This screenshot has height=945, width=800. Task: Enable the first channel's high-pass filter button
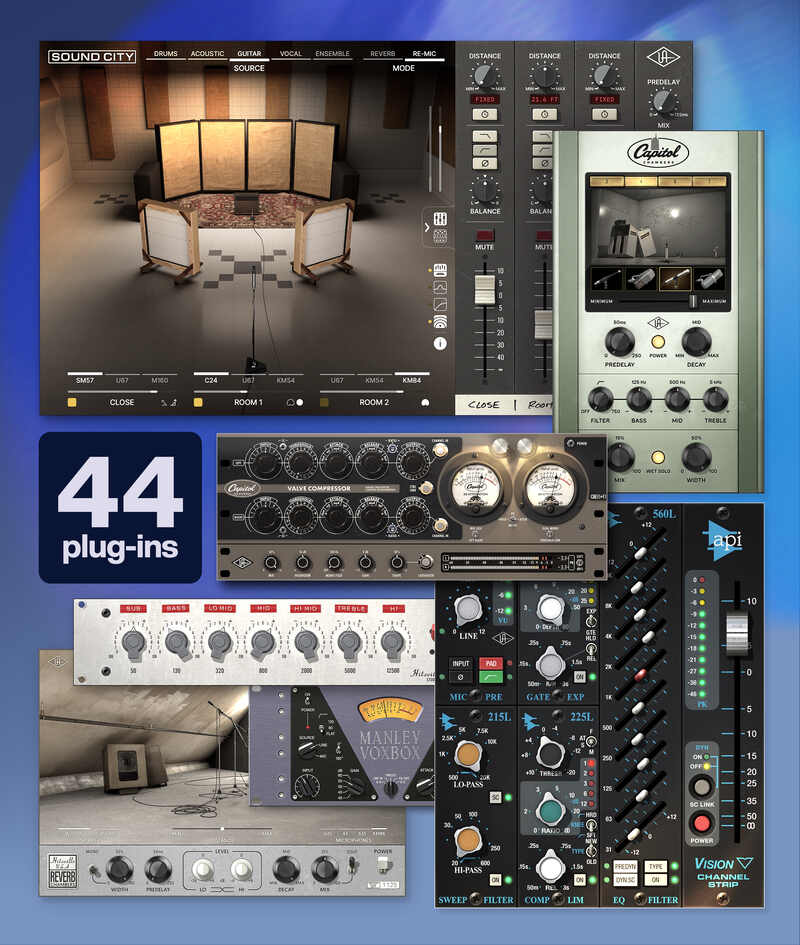pos(485,149)
